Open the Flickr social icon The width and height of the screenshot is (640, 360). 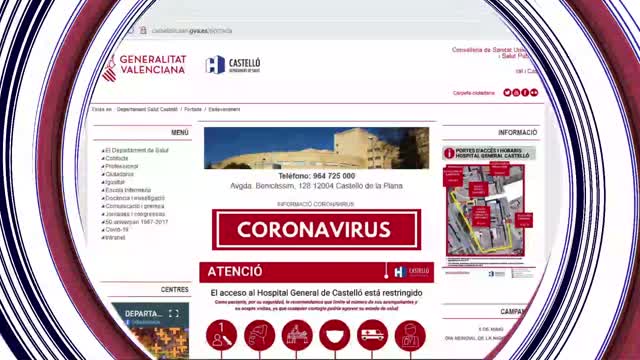(x=534, y=93)
